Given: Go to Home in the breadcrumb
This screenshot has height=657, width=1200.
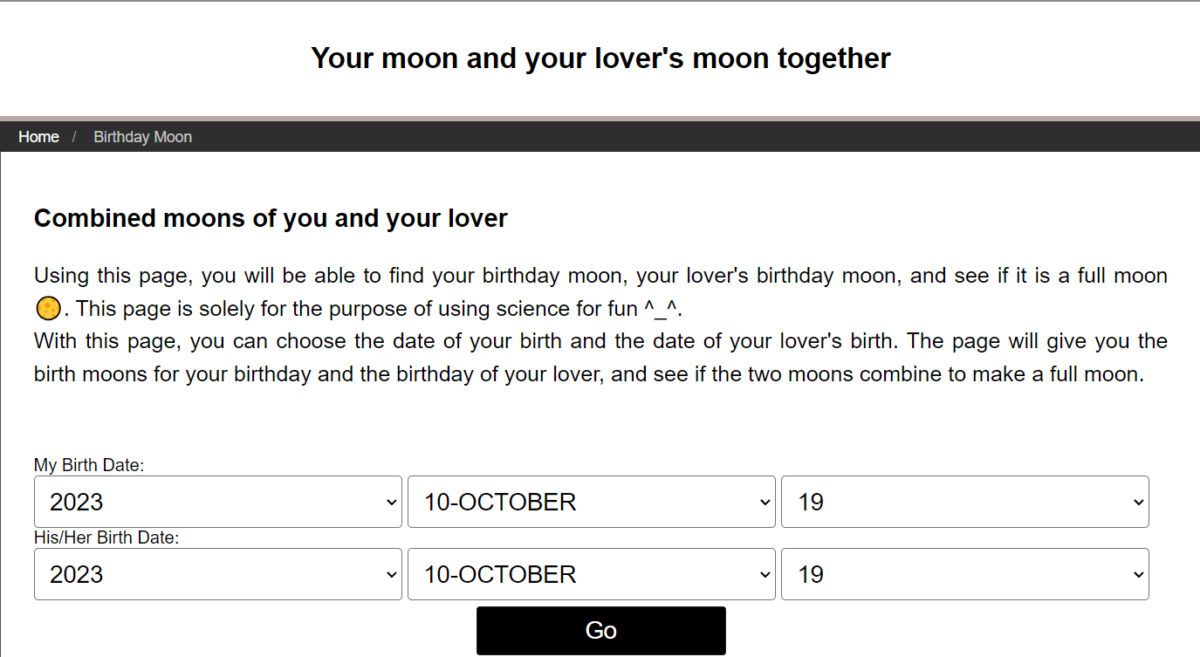Looking at the screenshot, I should (38, 137).
